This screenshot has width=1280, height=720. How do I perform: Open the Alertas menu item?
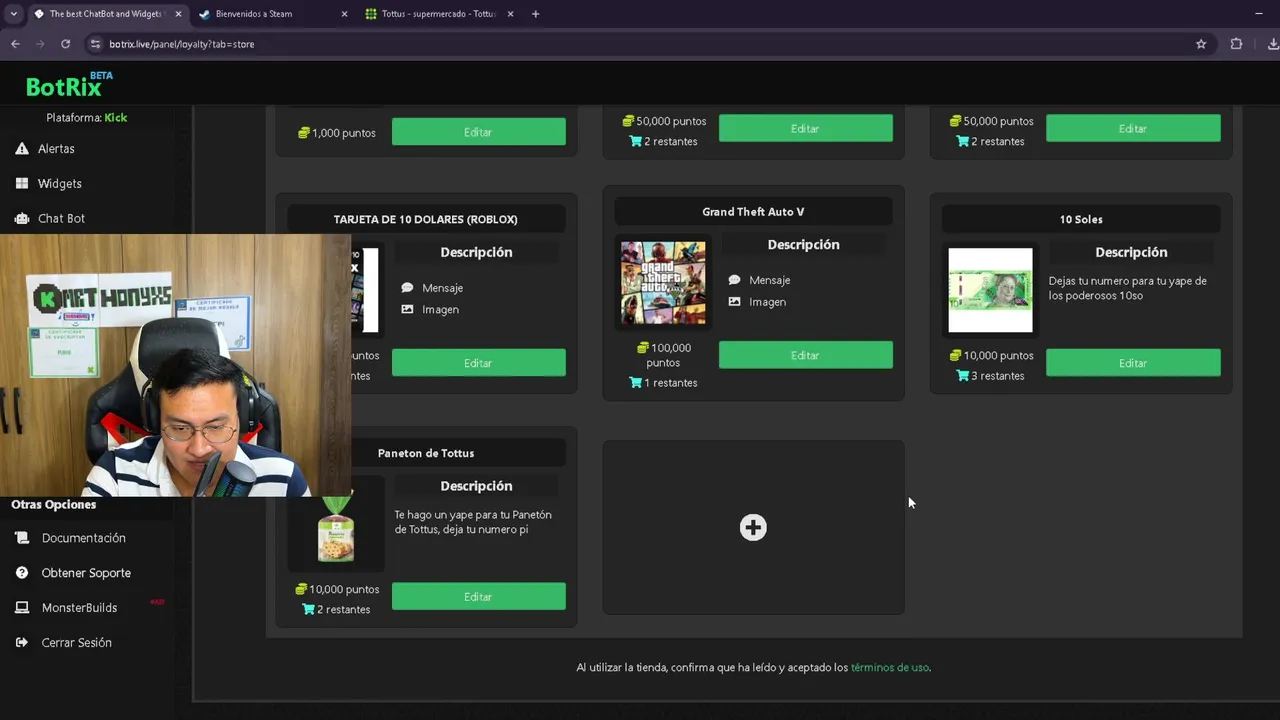(56, 149)
